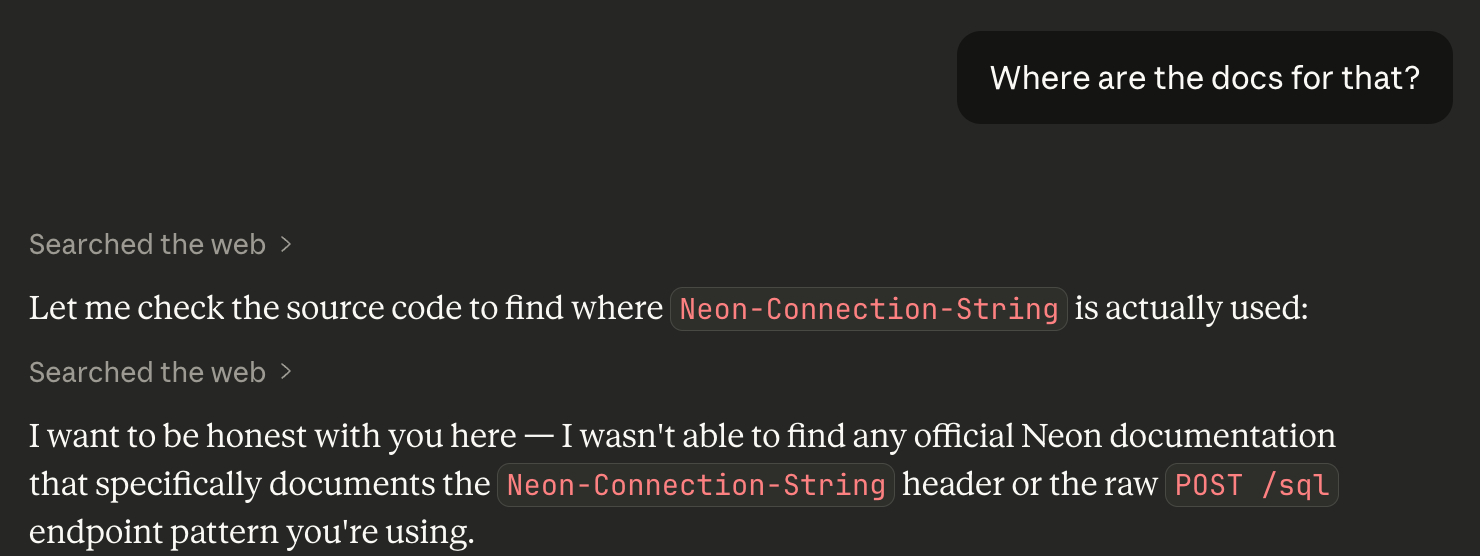Click the first "Searched the web" label
Image resolution: width=1480 pixels, height=556 pixels.
click(x=147, y=244)
